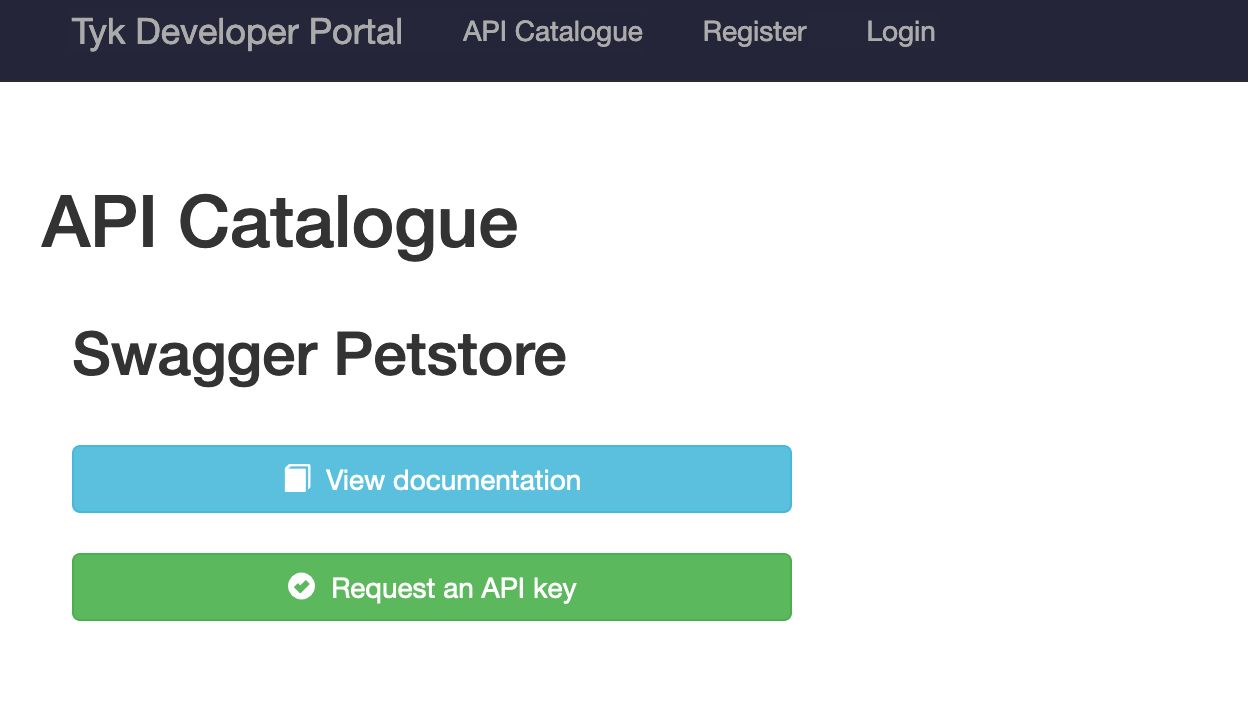
Task: Click the checkmark circle icon on the green button
Action: [x=301, y=587]
